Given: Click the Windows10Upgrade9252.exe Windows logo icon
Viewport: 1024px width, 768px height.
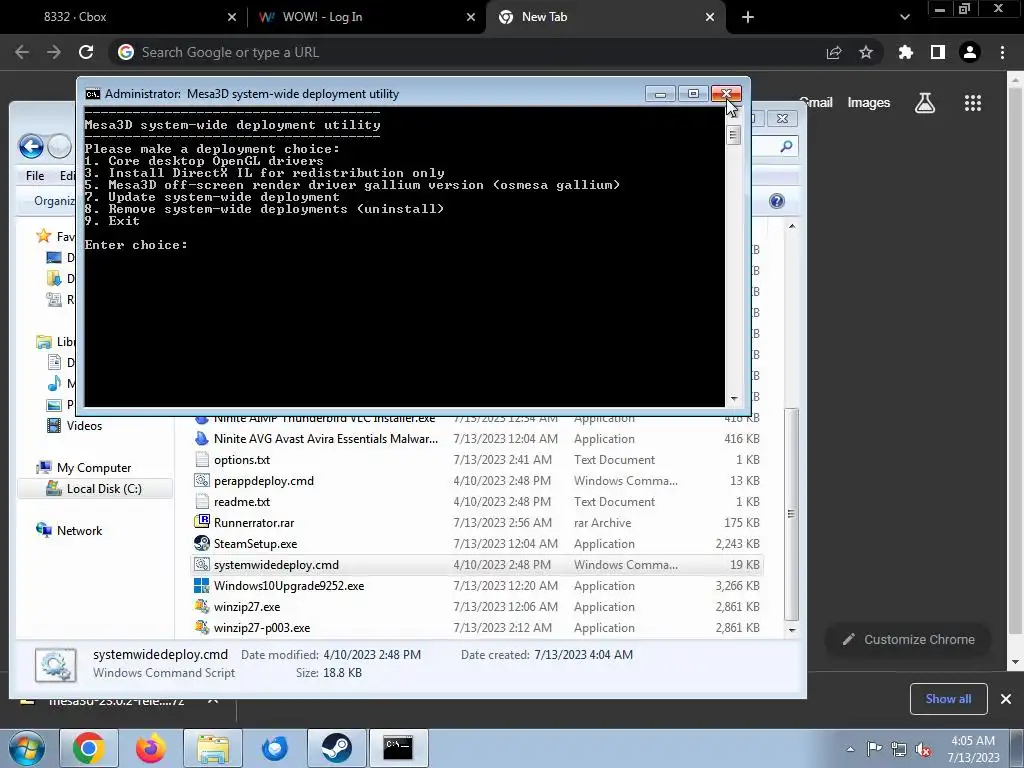Looking at the screenshot, I should pyautogui.click(x=202, y=585).
